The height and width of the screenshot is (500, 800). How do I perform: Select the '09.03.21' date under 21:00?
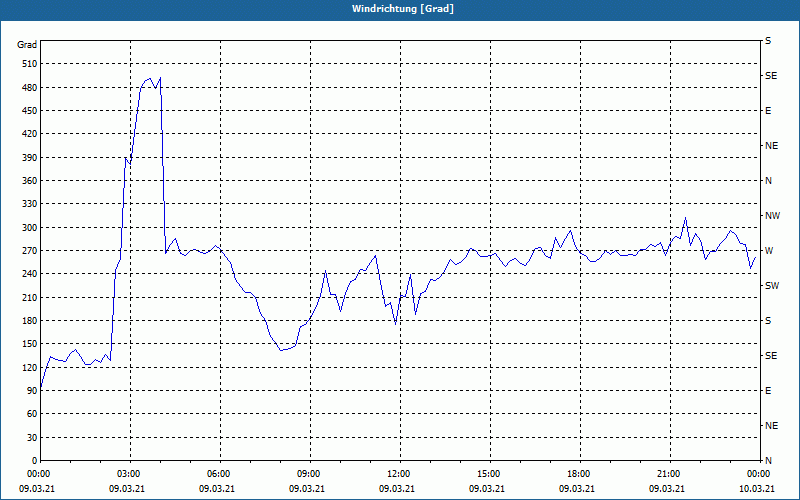(x=666, y=488)
